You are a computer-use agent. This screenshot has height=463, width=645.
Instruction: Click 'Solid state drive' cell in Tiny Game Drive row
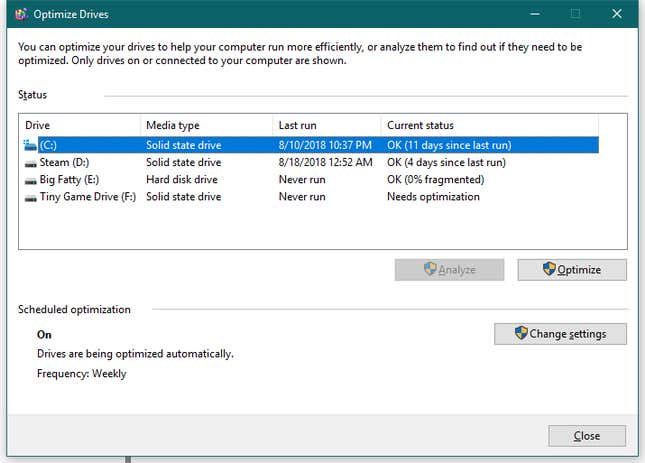183,197
